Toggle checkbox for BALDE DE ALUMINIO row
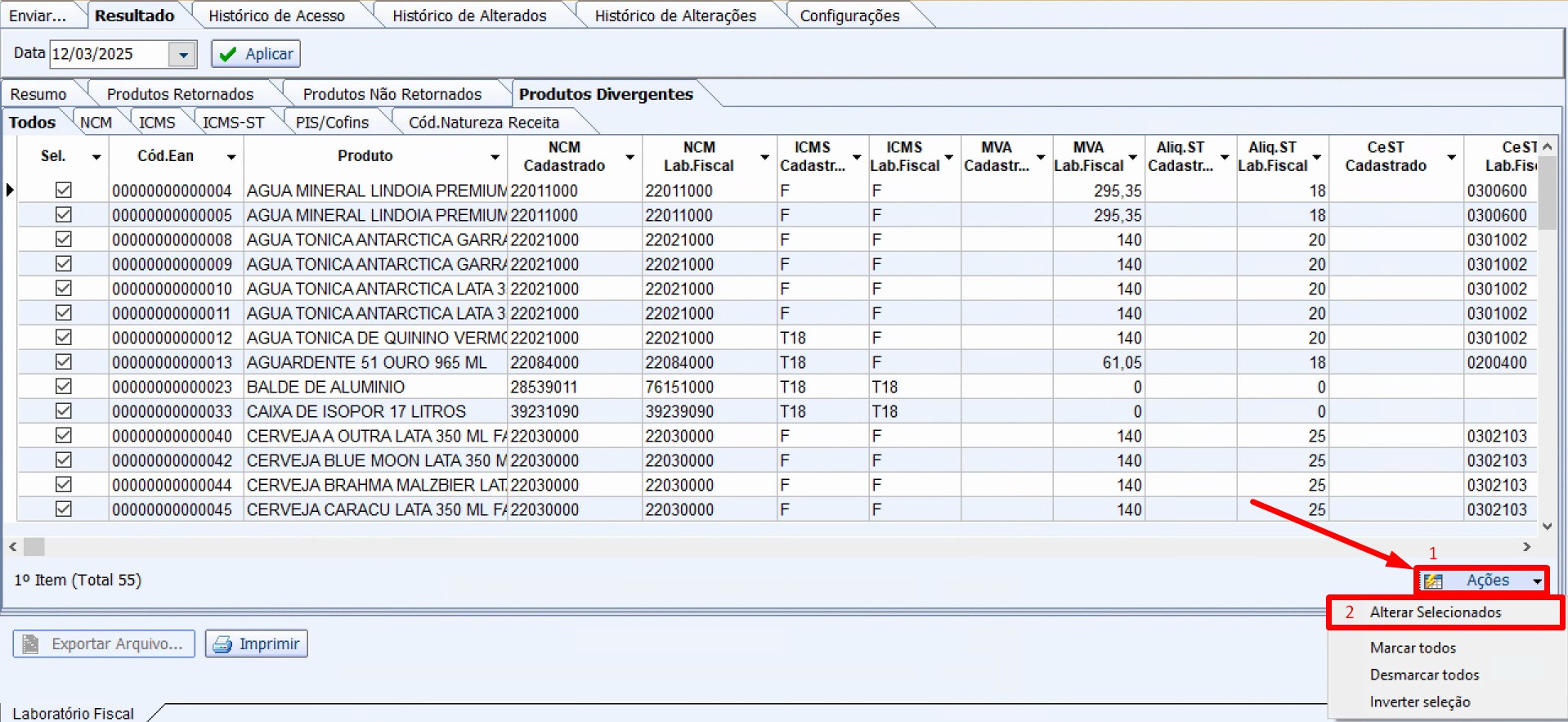 pos(63,386)
